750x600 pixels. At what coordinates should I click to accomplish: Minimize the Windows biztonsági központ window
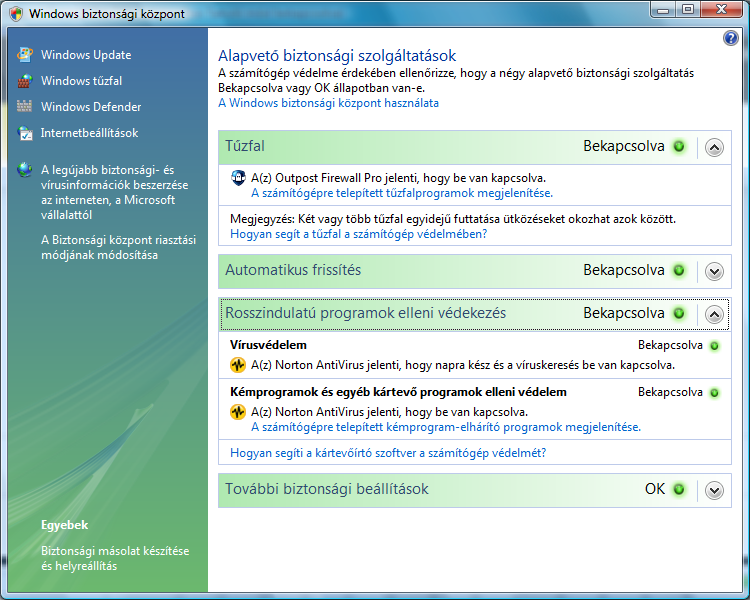(x=663, y=10)
